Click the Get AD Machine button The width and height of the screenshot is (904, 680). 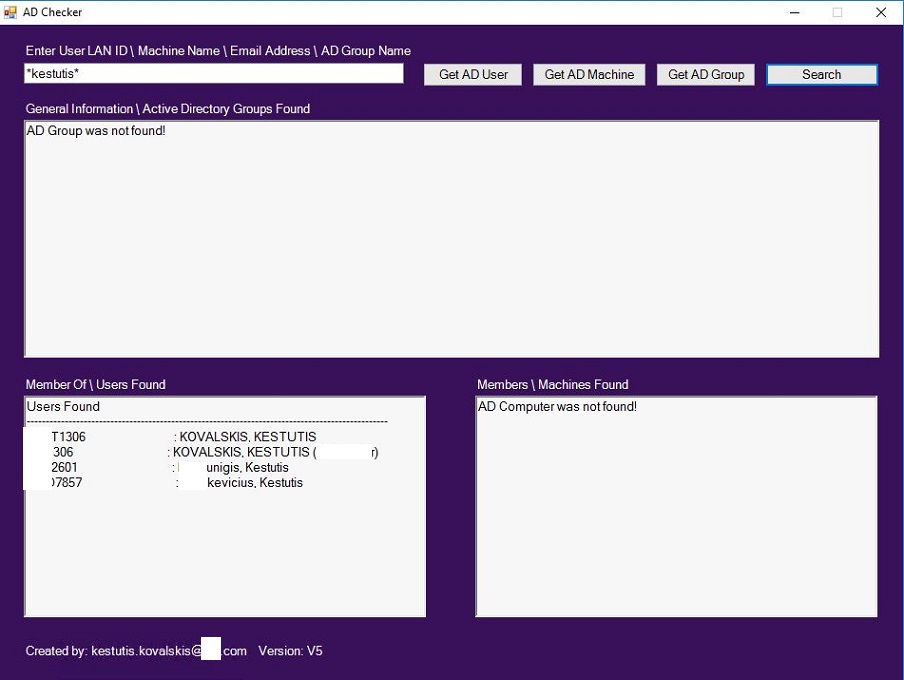point(589,74)
